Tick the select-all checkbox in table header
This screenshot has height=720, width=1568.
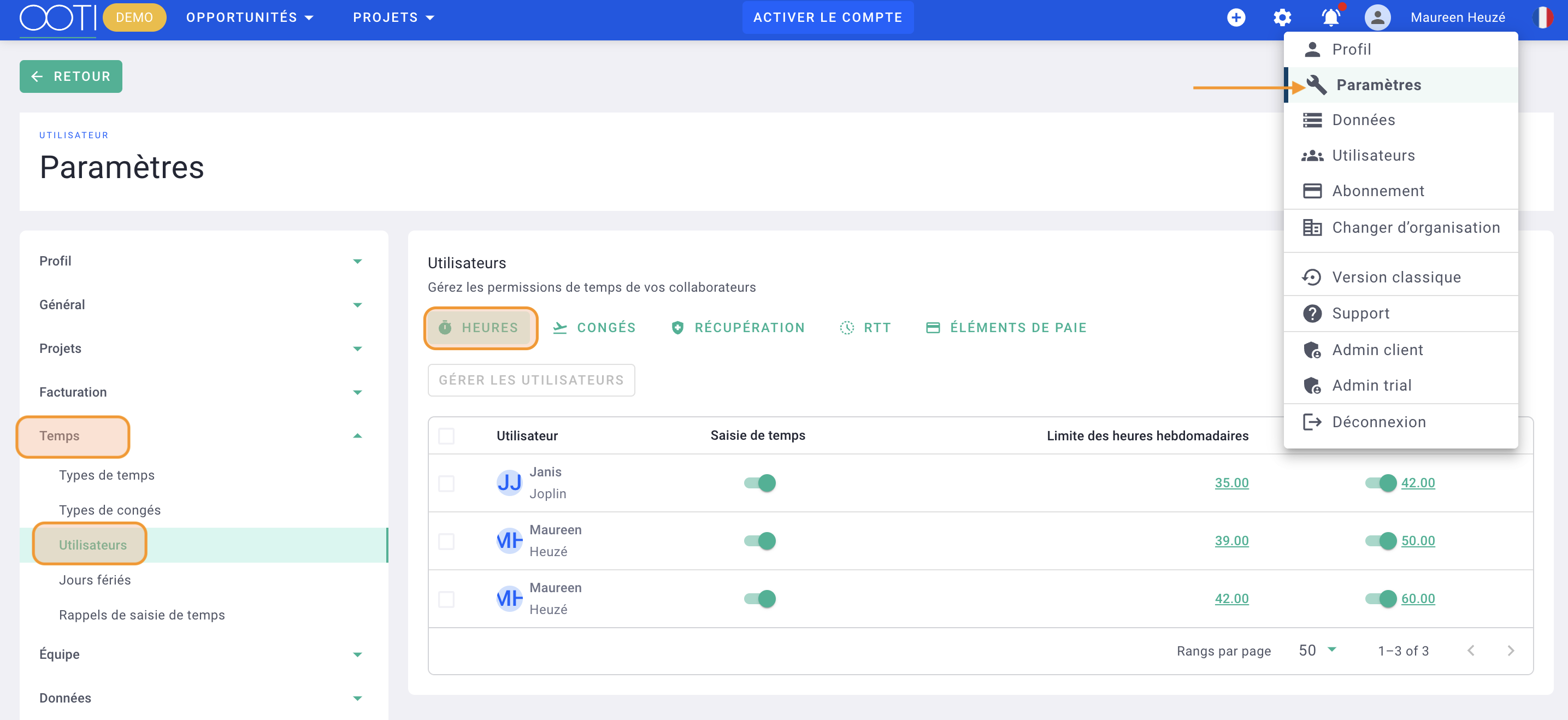coord(446,436)
